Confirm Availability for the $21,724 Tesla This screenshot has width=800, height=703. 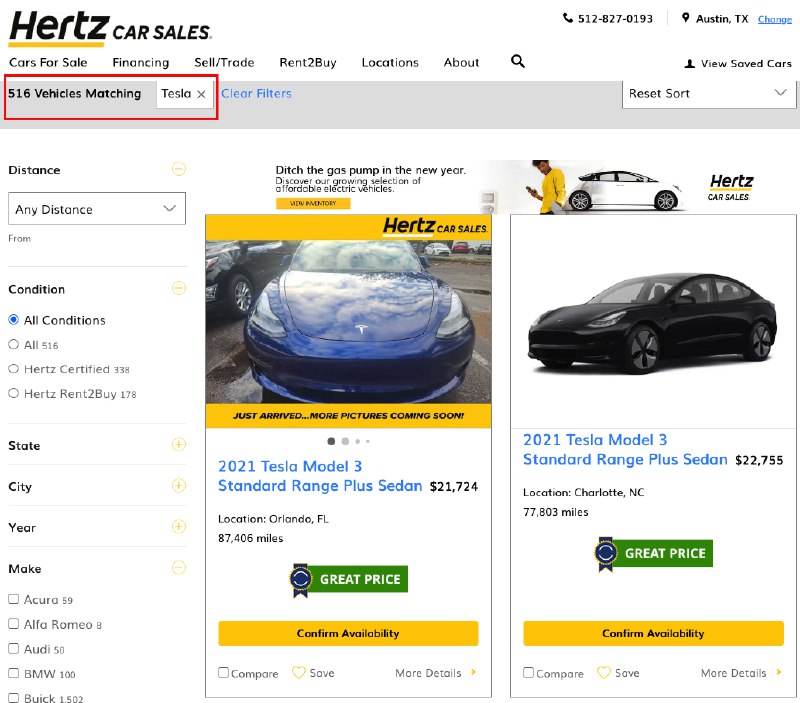348,633
